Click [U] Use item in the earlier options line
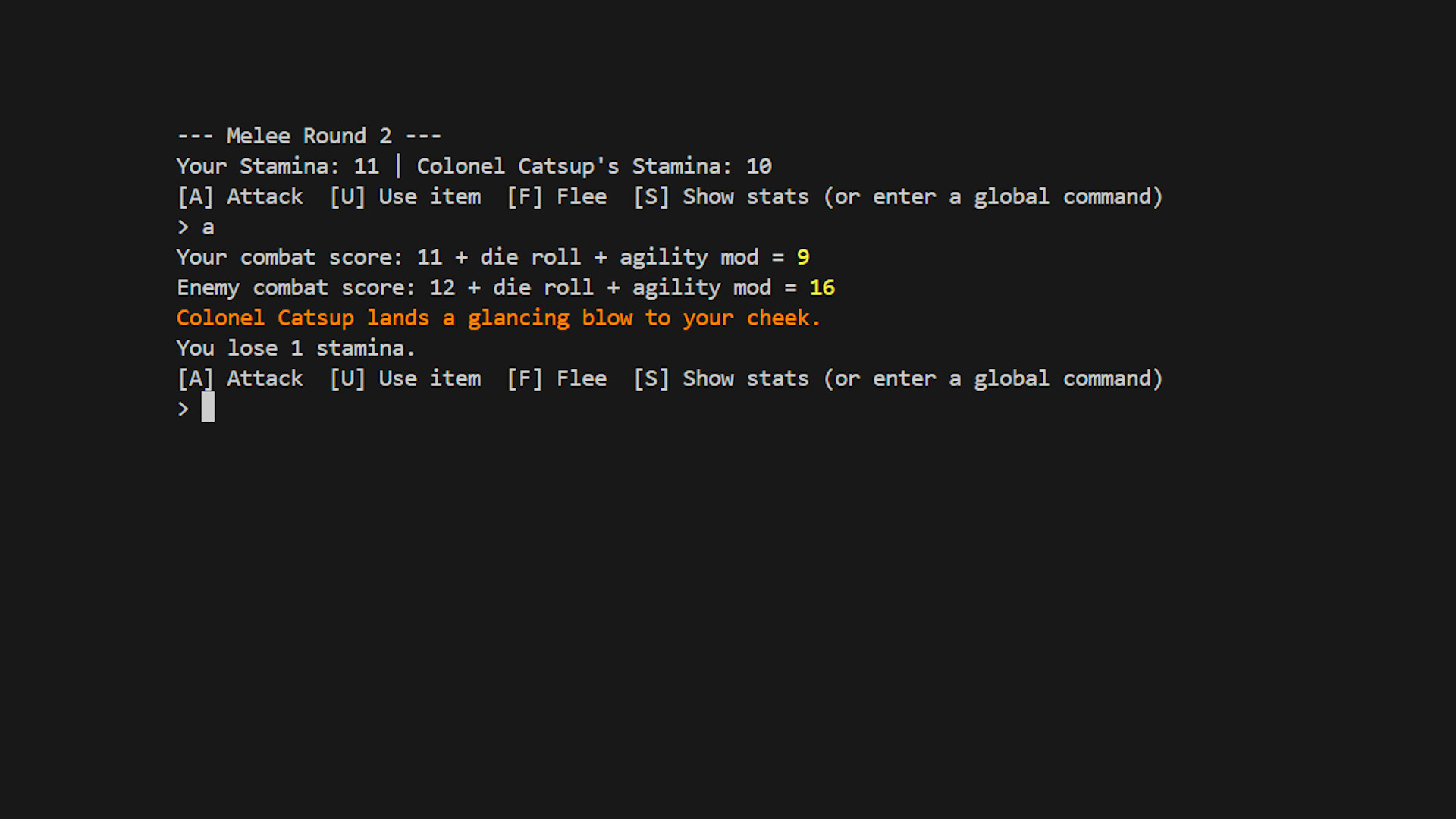1456x819 pixels. click(405, 196)
